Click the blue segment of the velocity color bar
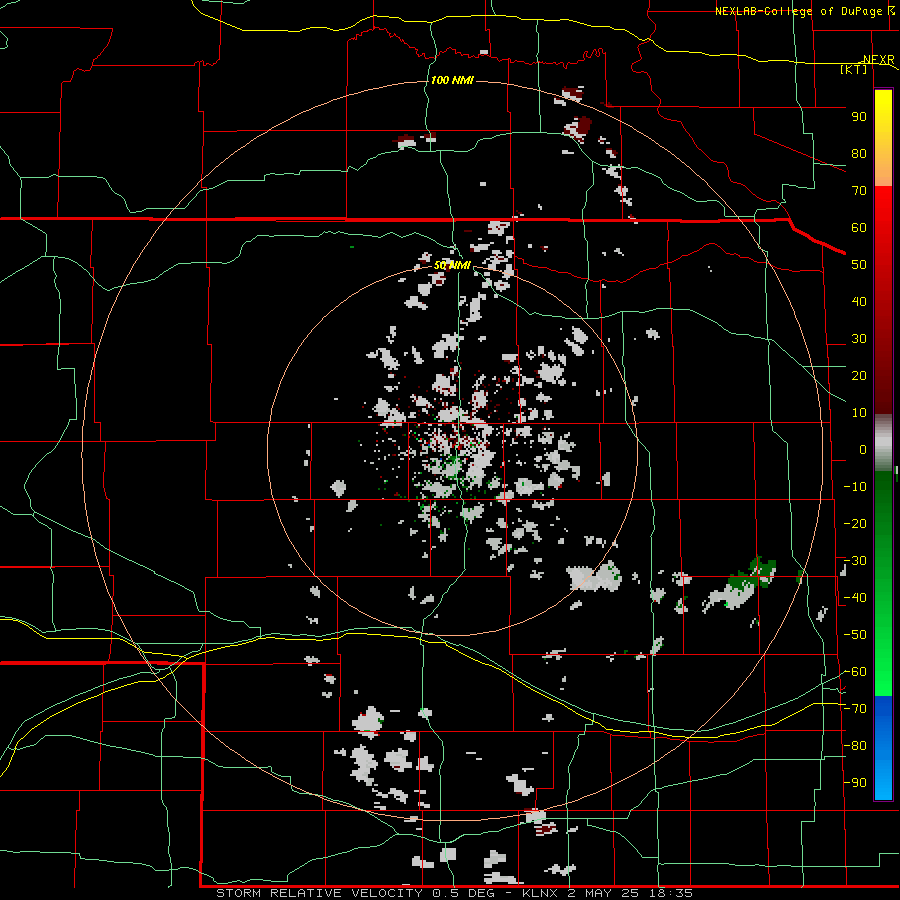Screen dimensions: 900x900 tap(883, 747)
